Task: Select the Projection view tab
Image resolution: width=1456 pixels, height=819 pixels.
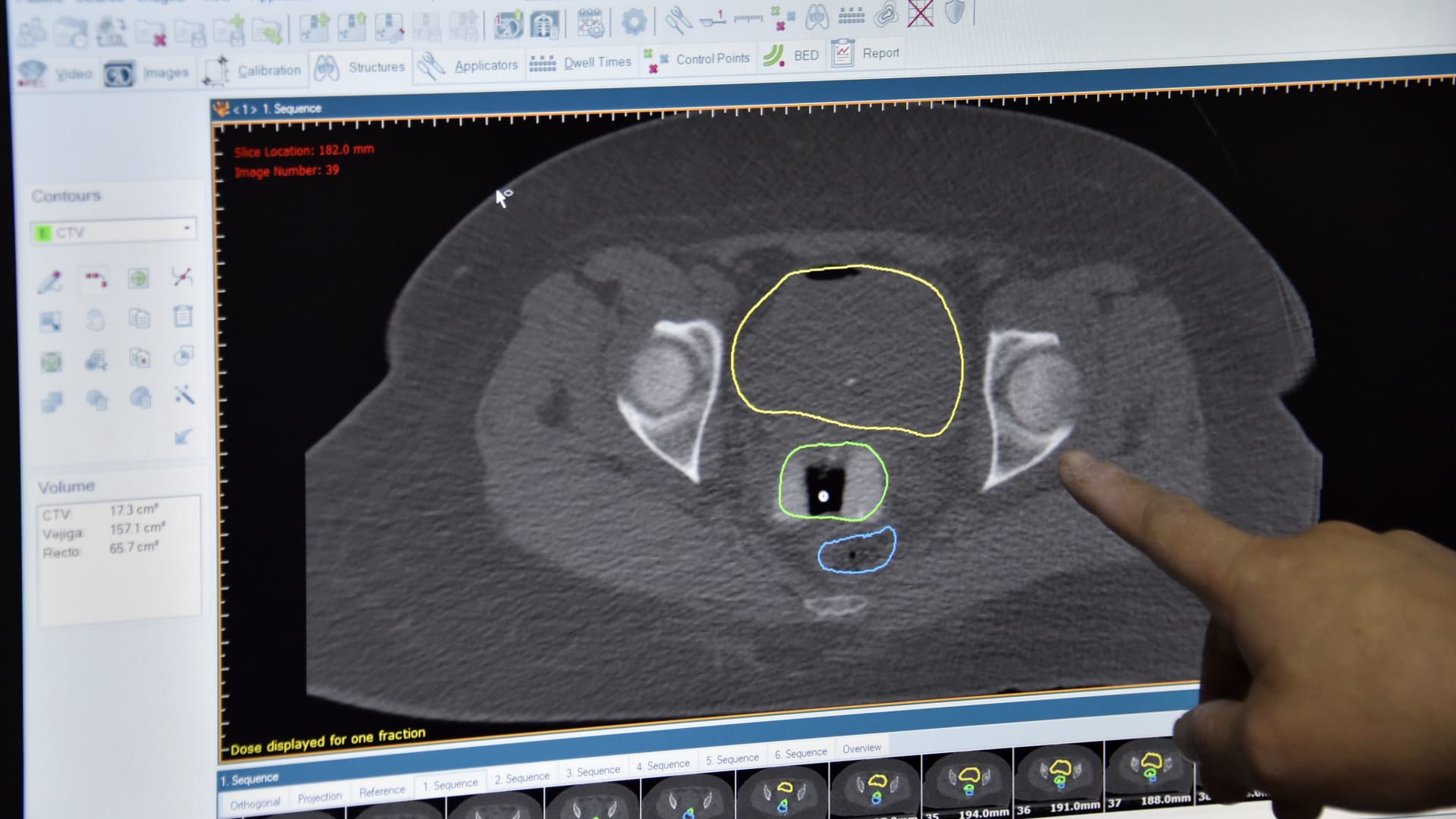Action: click(319, 798)
